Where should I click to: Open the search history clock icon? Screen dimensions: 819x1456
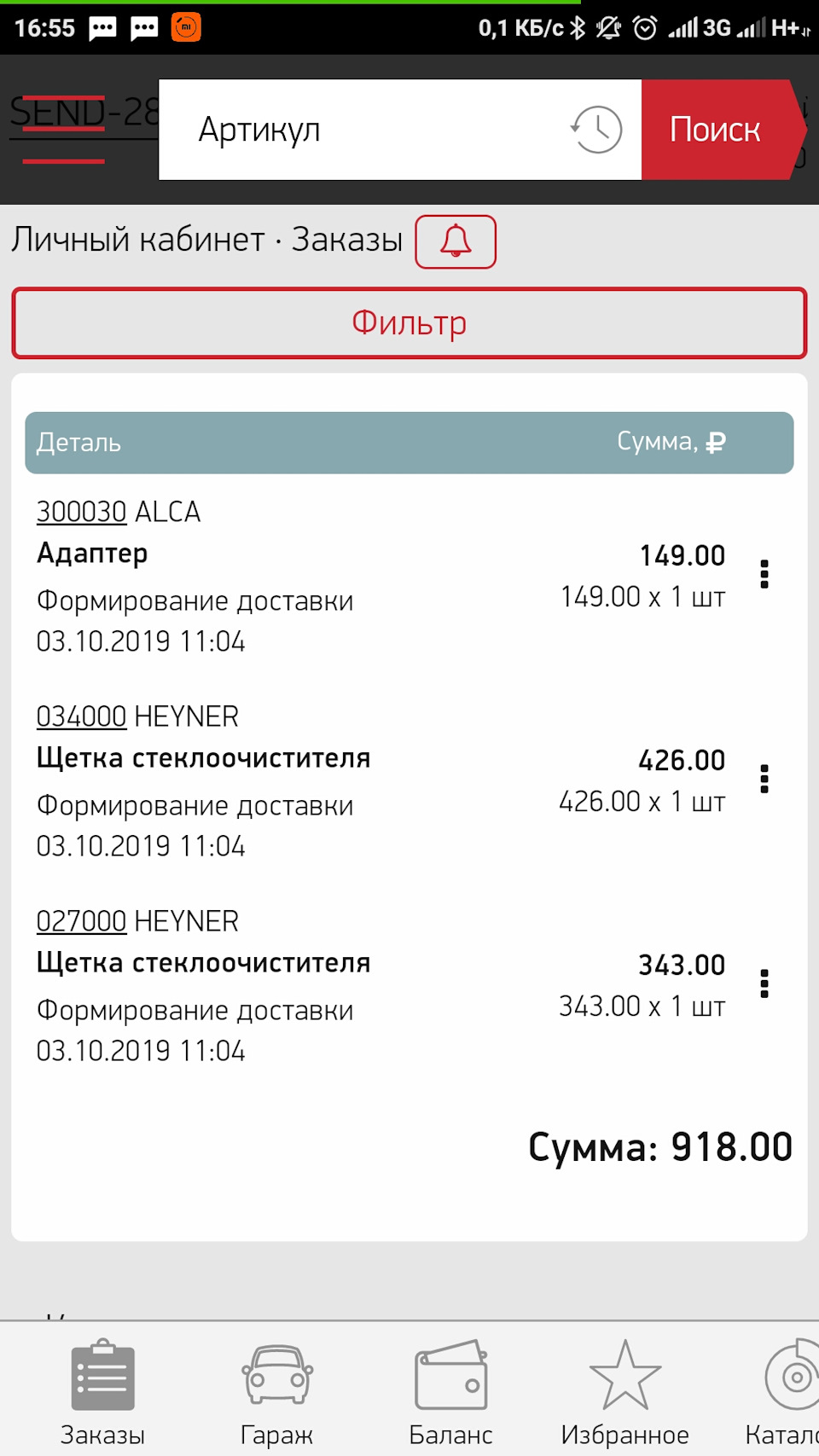pos(596,130)
